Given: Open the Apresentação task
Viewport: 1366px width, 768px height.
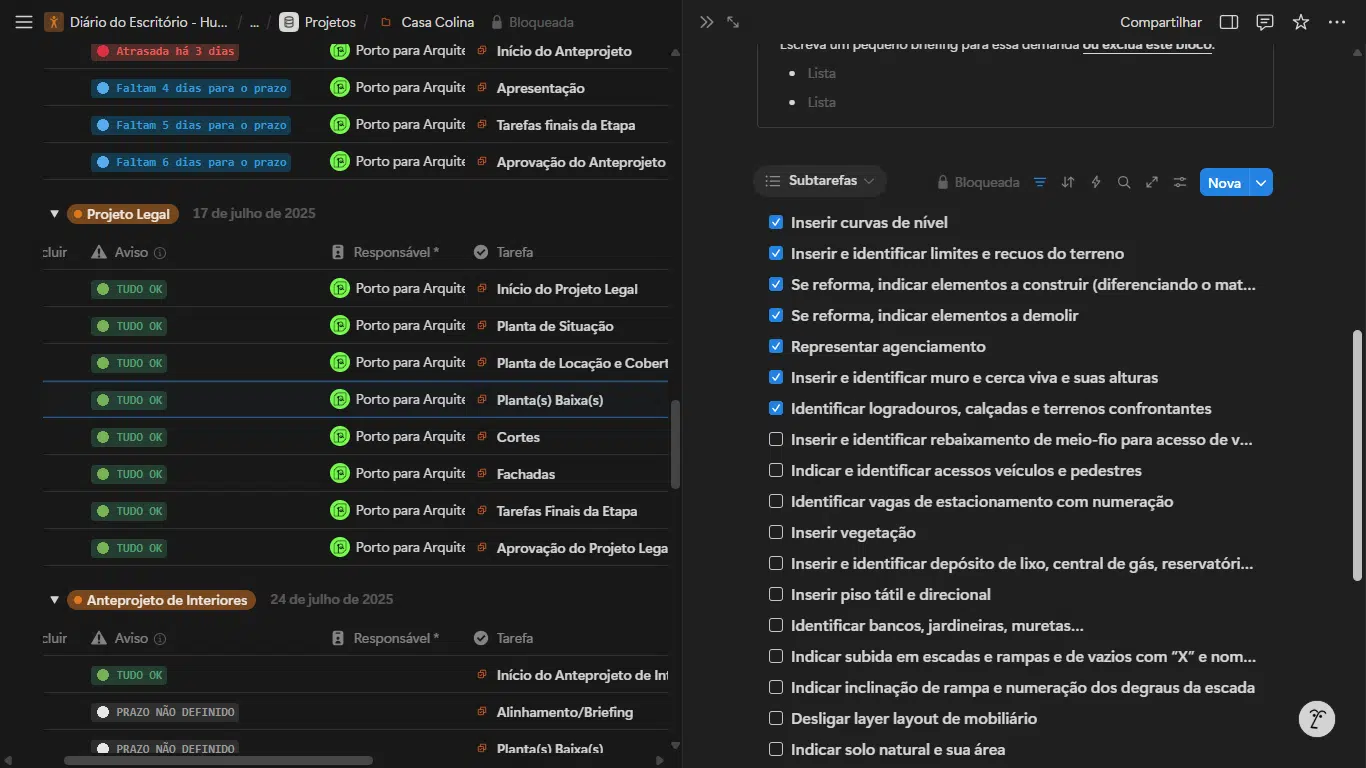Looking at the screenshot, I should [541, 88].
